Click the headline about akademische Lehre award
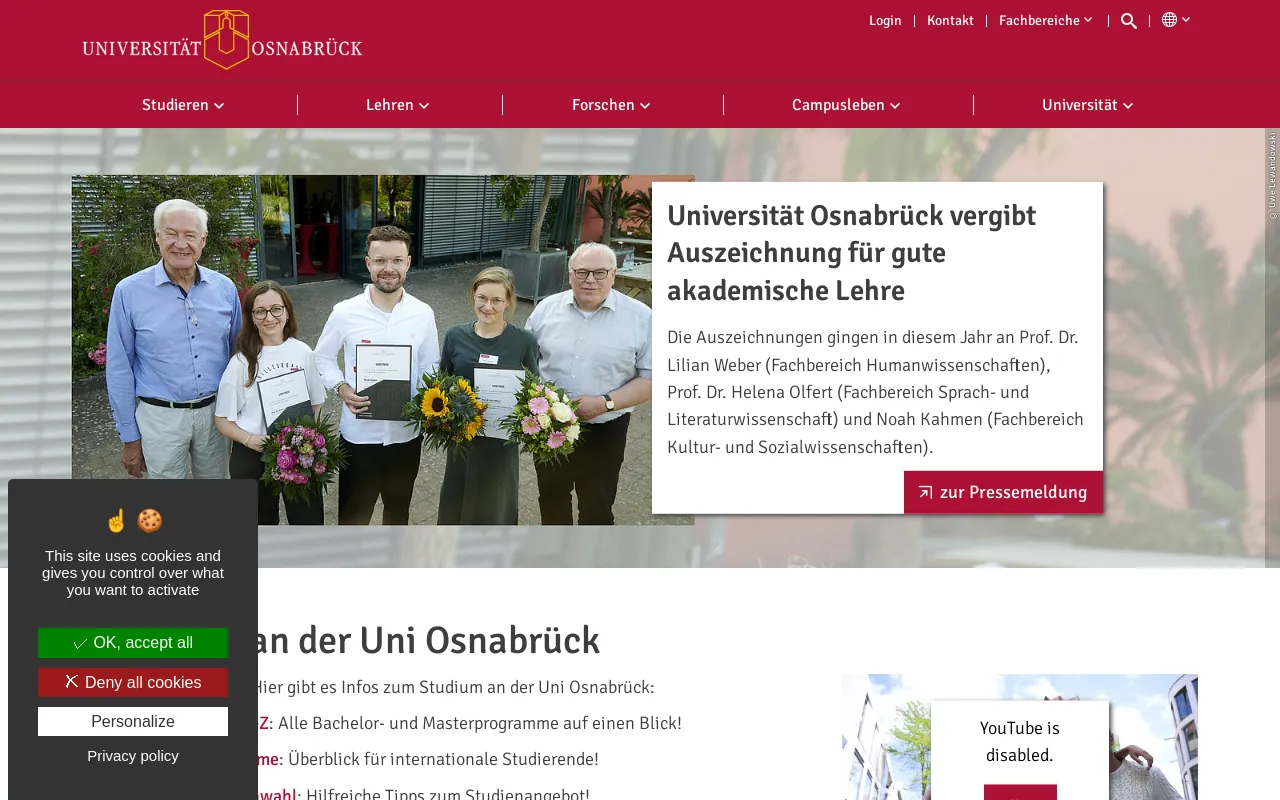The width and height of the screenshot is (1280, 800). click(851, 253)
